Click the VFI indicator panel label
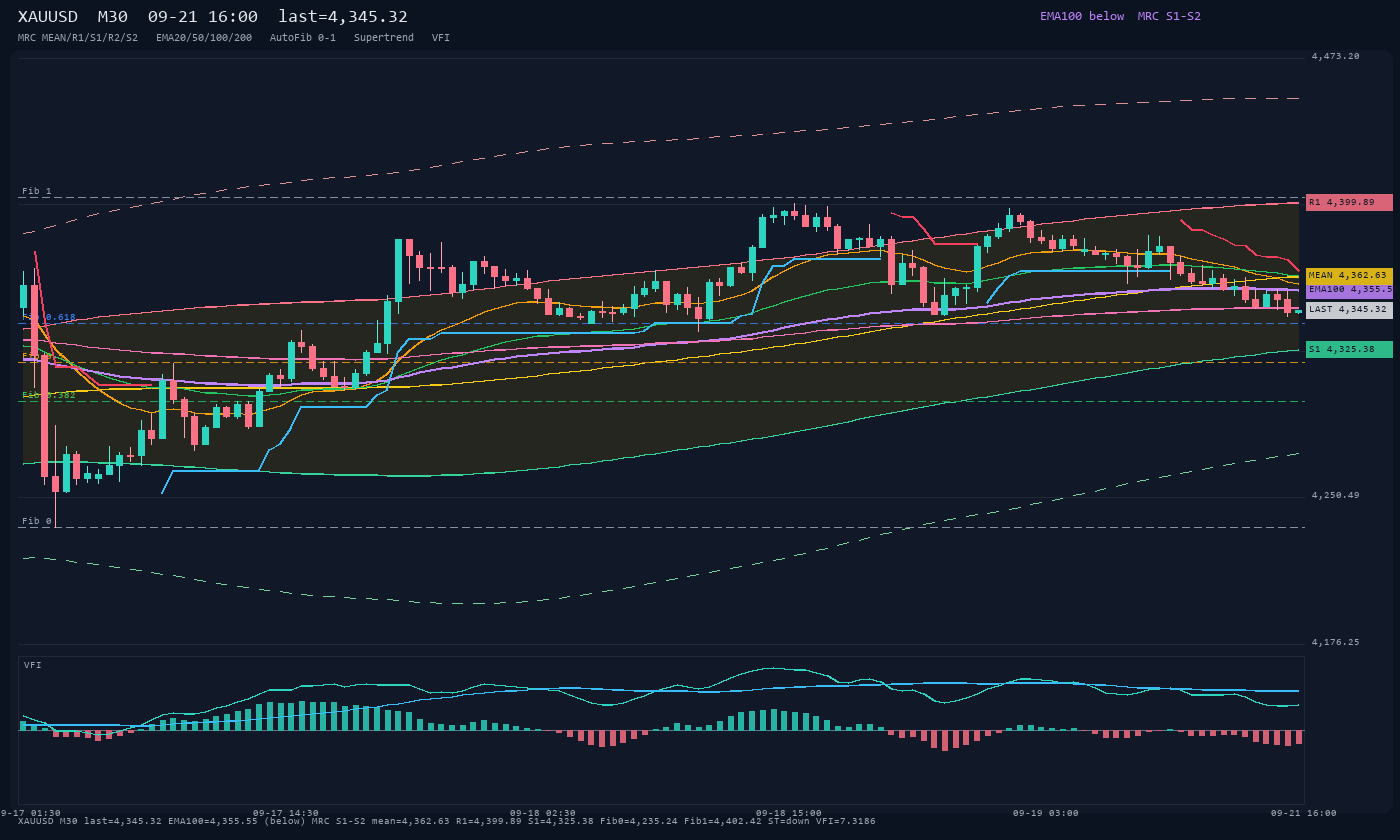The height and width of the screenshot is (840, 1400). [x=33, y=665]
